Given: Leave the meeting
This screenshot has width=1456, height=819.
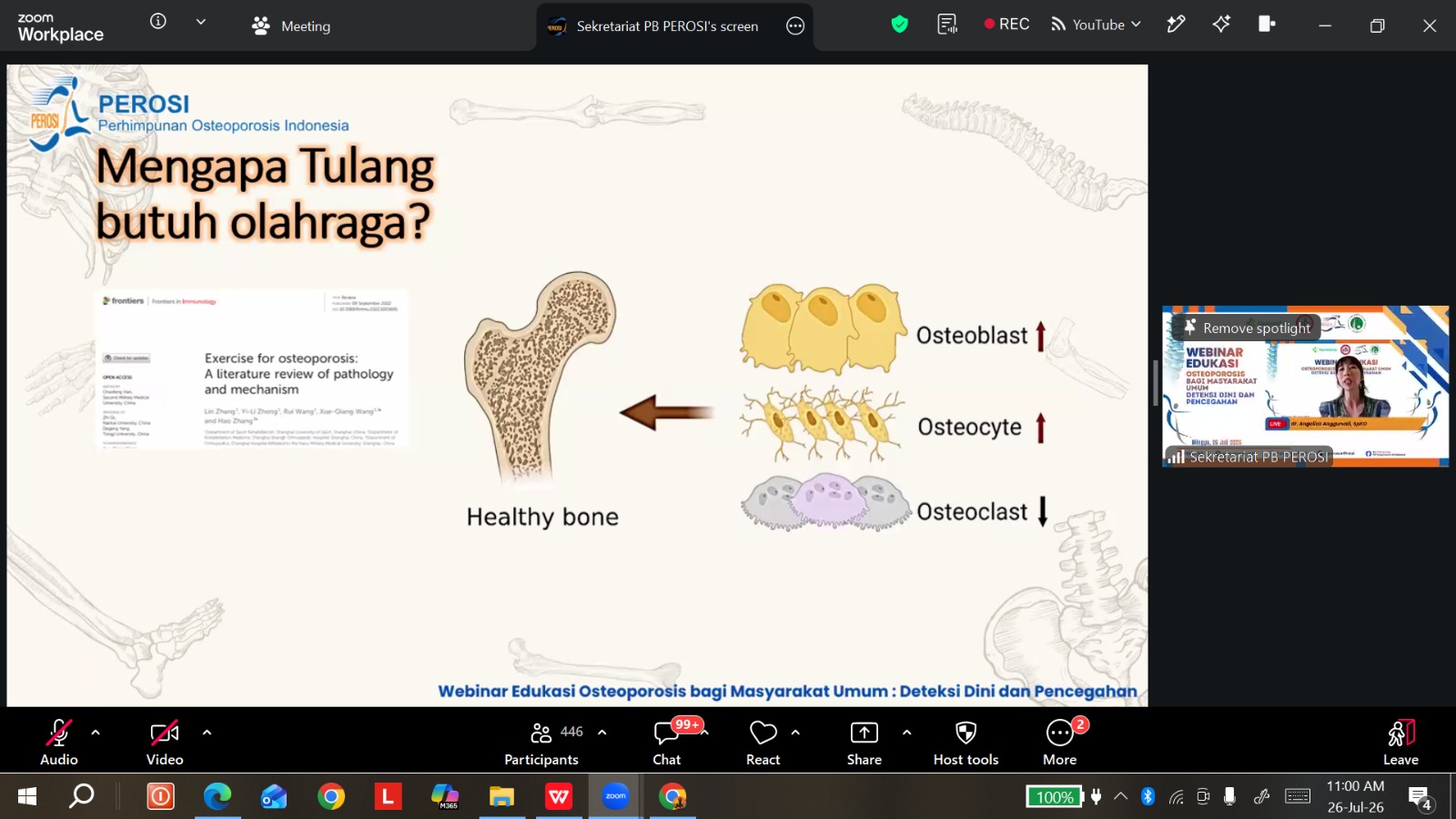Looking at the screenshot, I should pos(1400,743).
